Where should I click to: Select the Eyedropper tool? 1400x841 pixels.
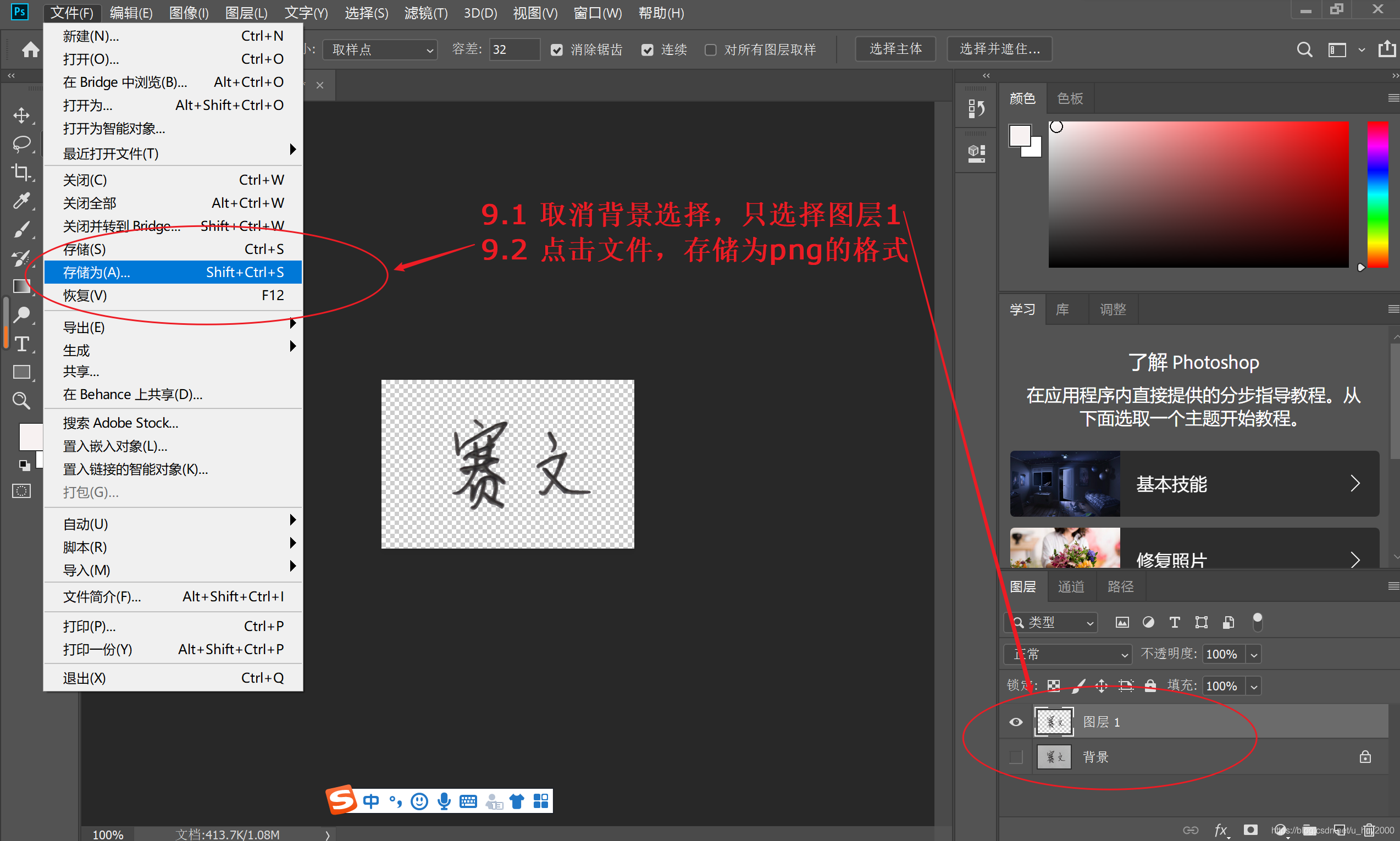(x=21, y=201)
